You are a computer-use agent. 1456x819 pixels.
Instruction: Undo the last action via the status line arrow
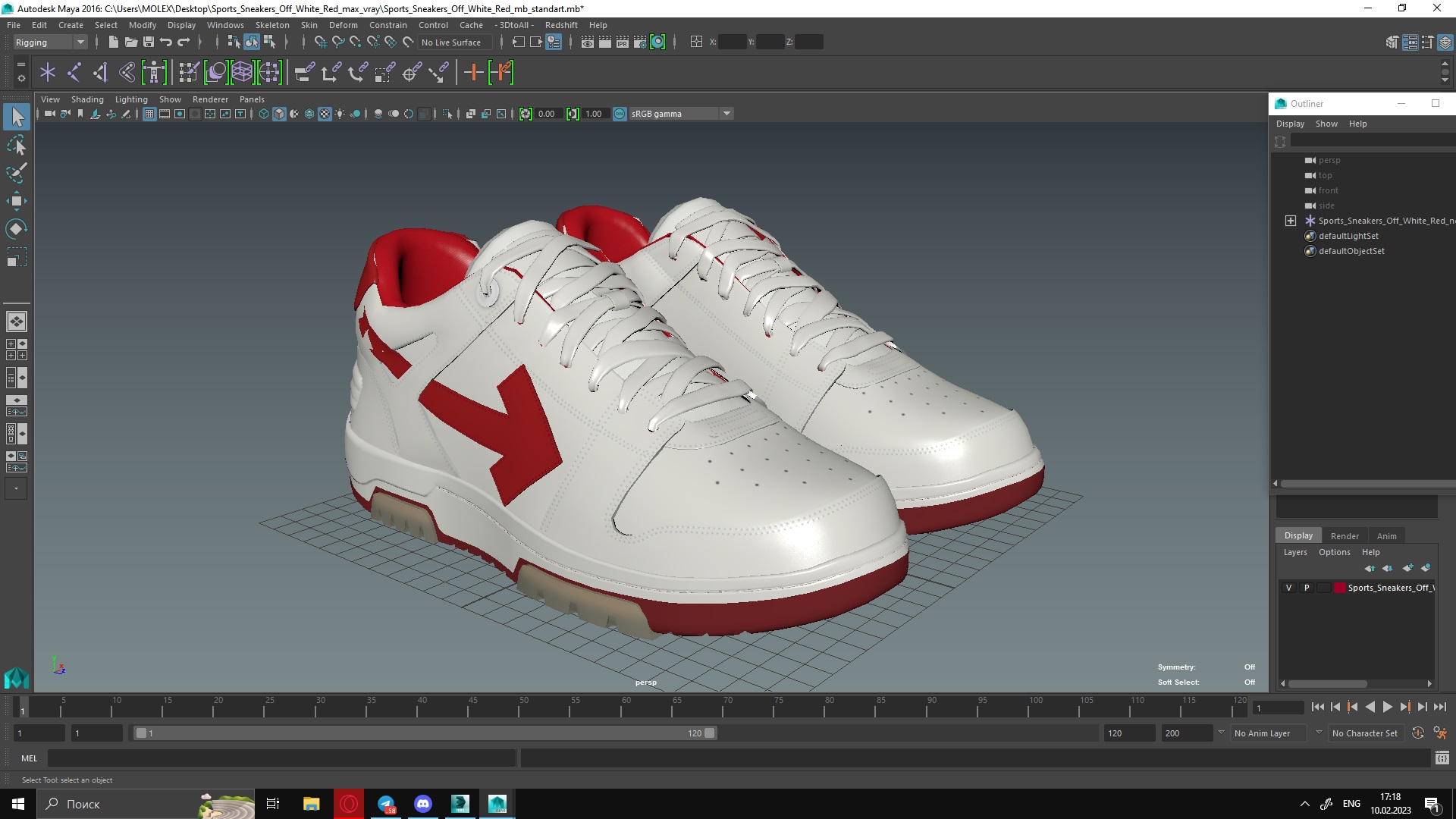166,42
